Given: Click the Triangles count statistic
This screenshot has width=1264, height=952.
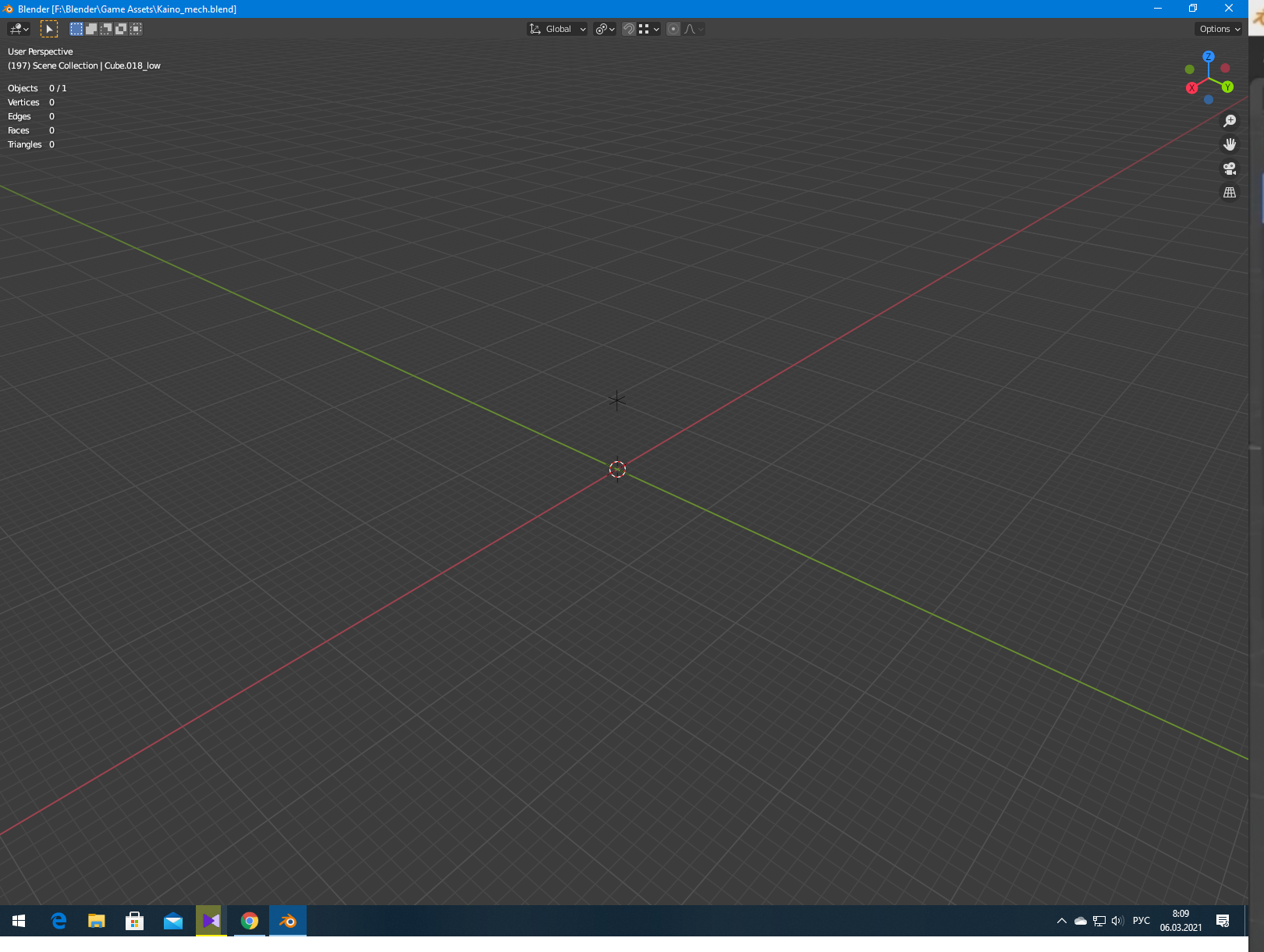Looking at the screenshot, I should (30, 144).
